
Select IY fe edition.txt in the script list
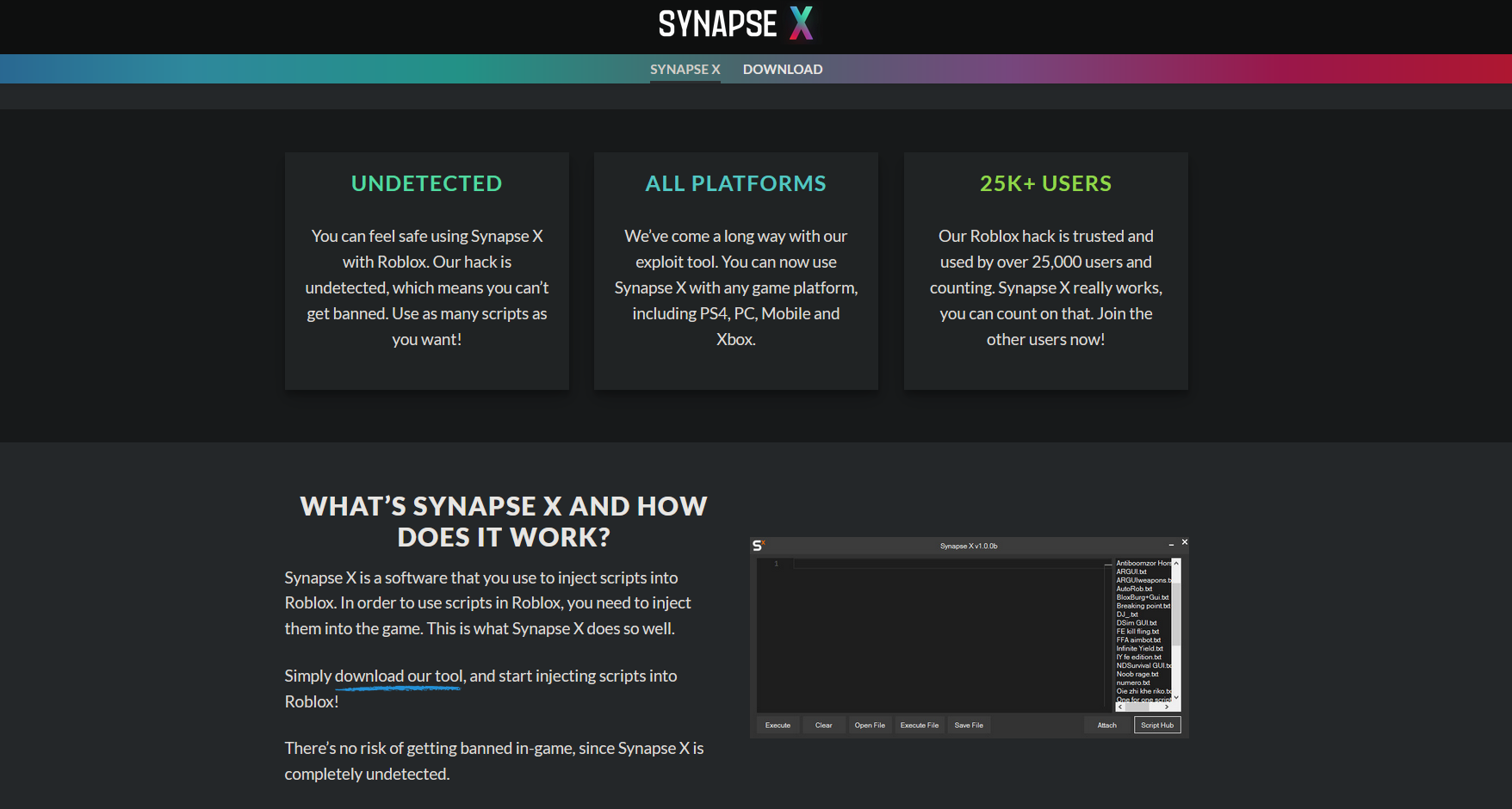(1138, 658)
